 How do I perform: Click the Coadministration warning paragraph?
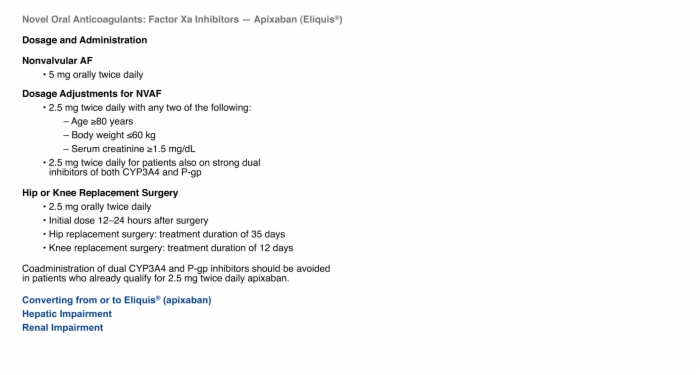(x=176, y=274)
